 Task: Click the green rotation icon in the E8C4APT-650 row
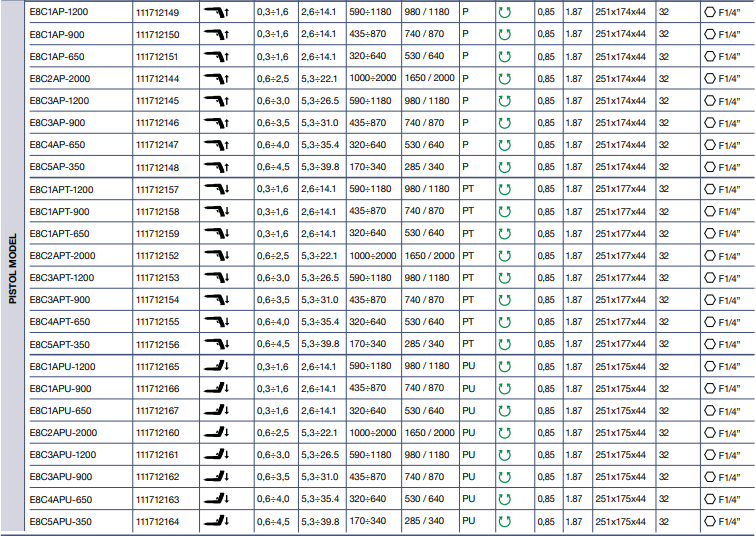(x=504, y=322)
